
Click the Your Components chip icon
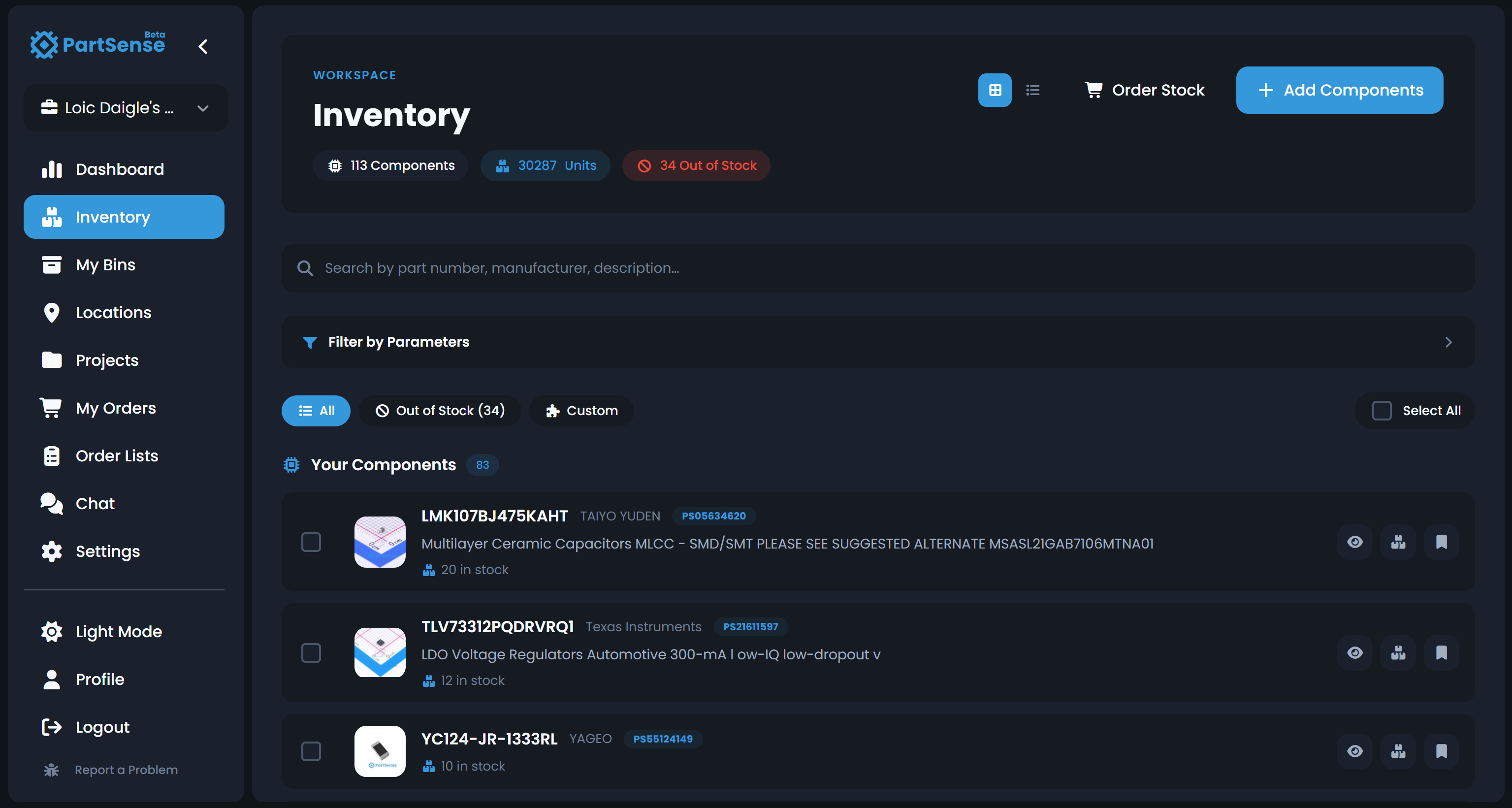point(291,464)
